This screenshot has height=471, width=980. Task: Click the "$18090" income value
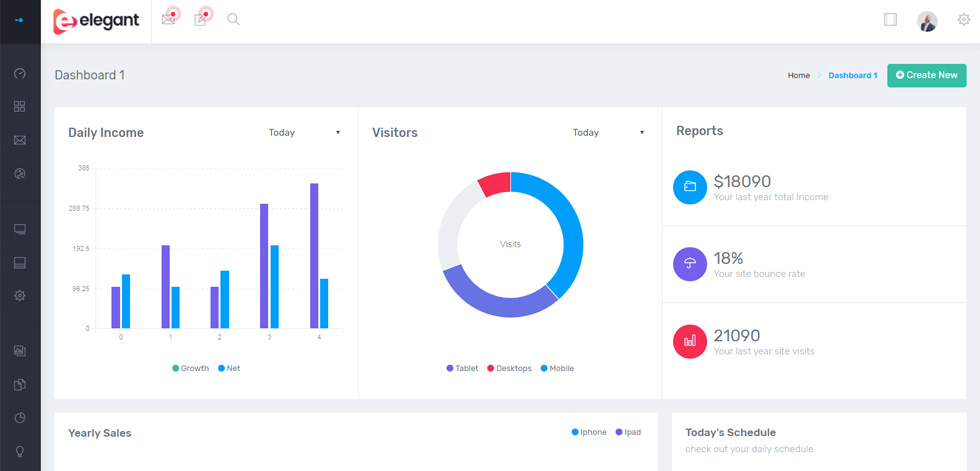[742, 182]
